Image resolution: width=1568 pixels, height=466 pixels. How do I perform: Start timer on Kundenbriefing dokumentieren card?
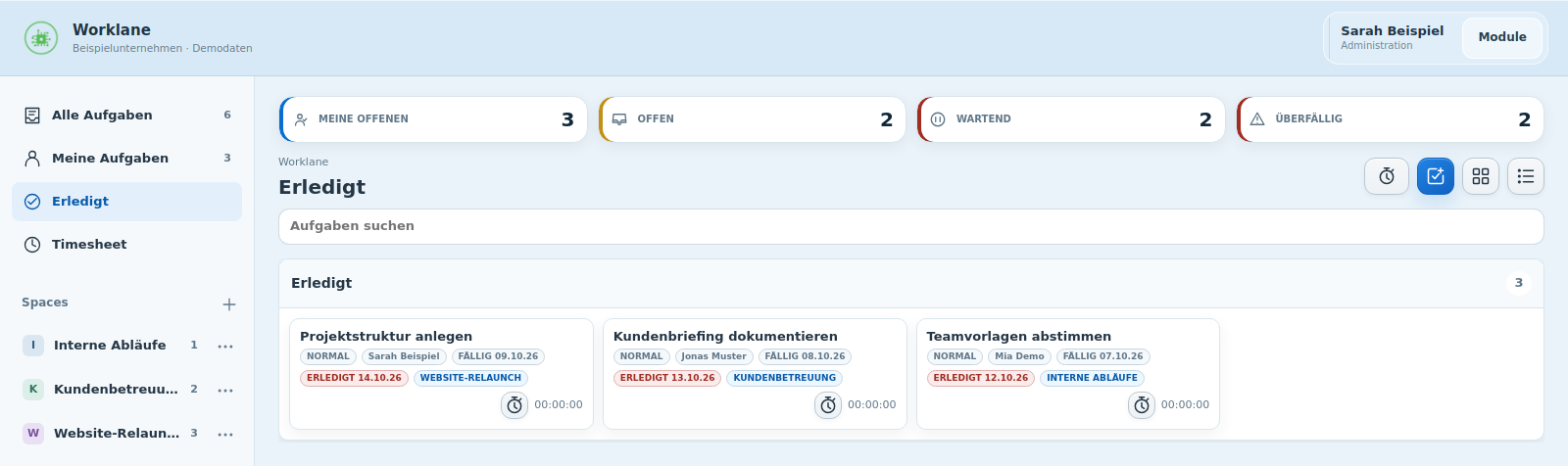pos(828,404)
